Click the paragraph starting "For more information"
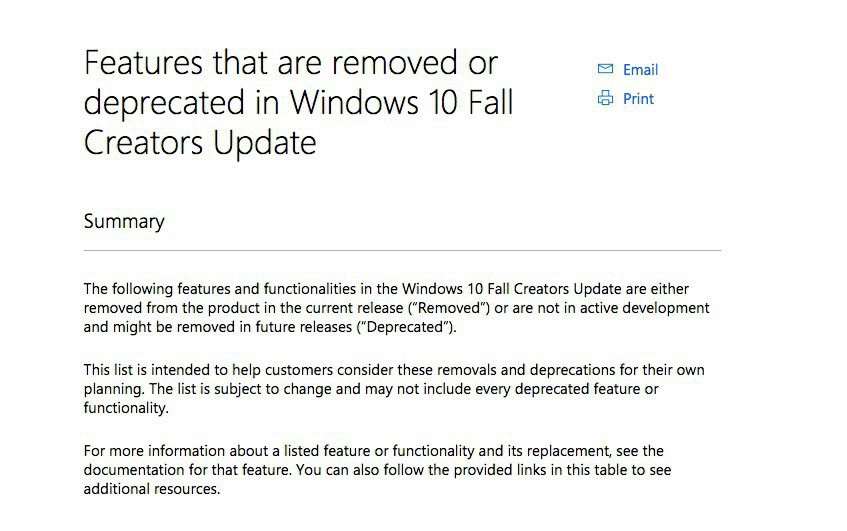847x531 pixels. pos(374,470)
